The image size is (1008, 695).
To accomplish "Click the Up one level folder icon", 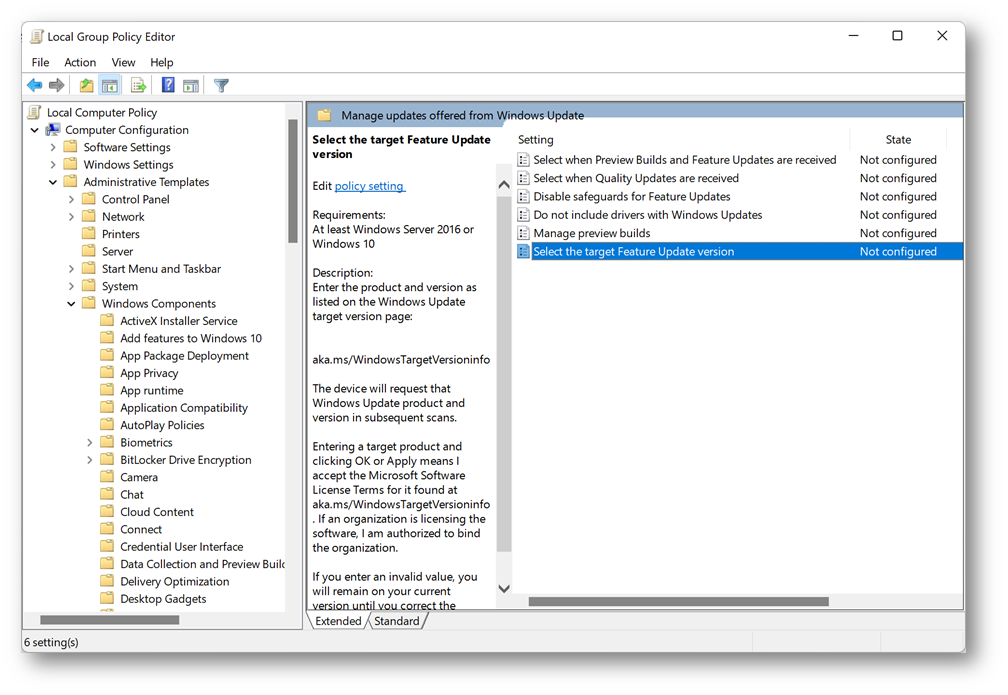I will click(x=87, y=86).
